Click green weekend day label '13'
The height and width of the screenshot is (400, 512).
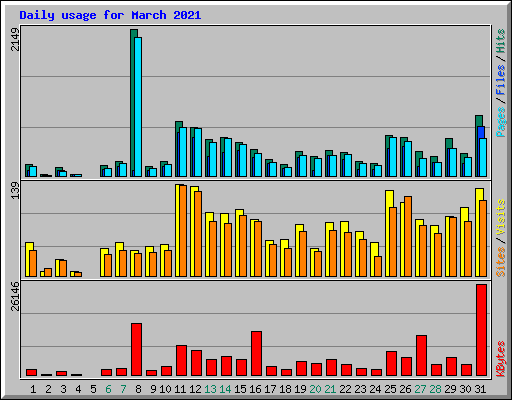coord(210,389)
